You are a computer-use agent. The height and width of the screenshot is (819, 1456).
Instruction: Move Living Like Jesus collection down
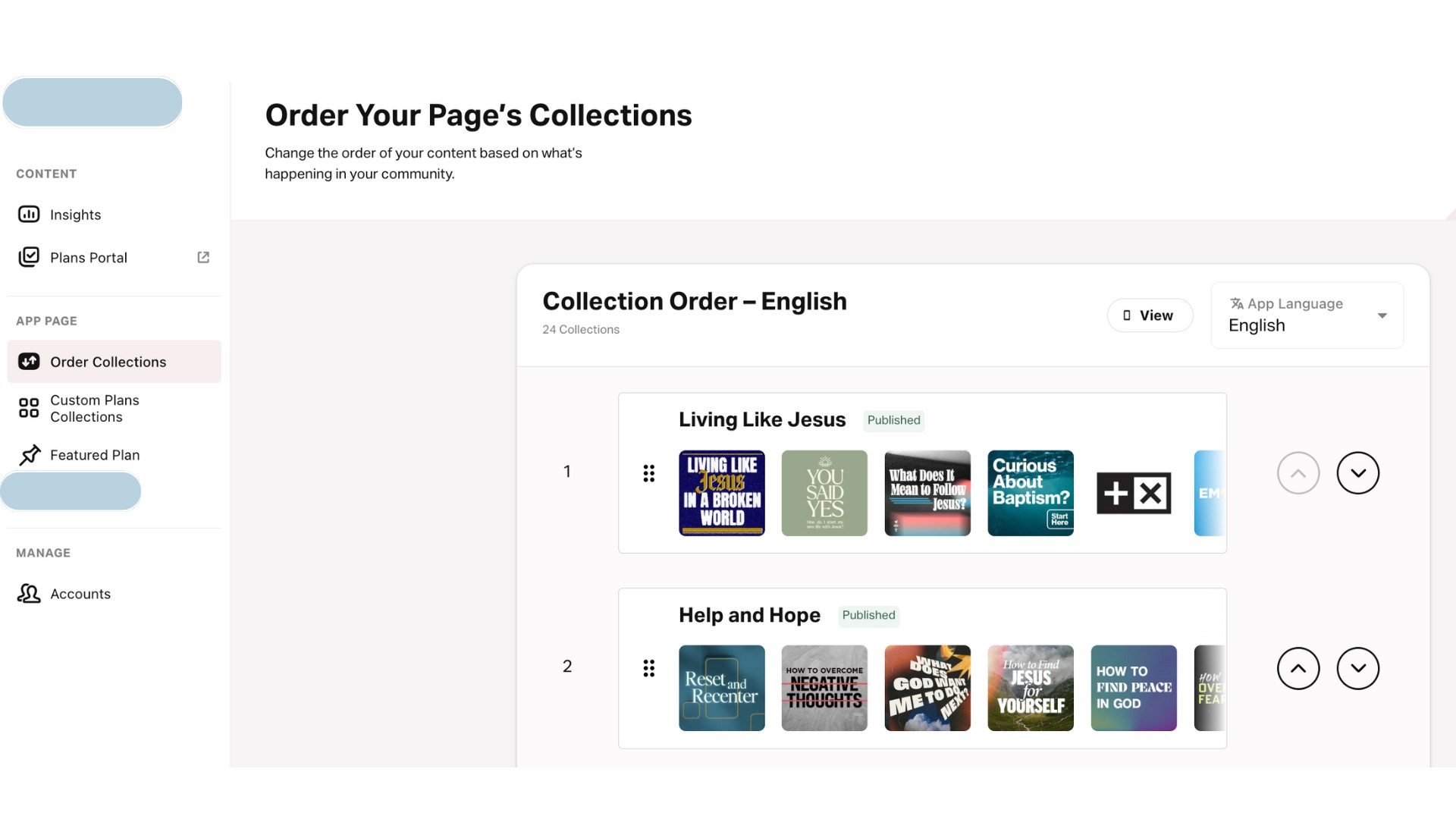[1357, 473]
